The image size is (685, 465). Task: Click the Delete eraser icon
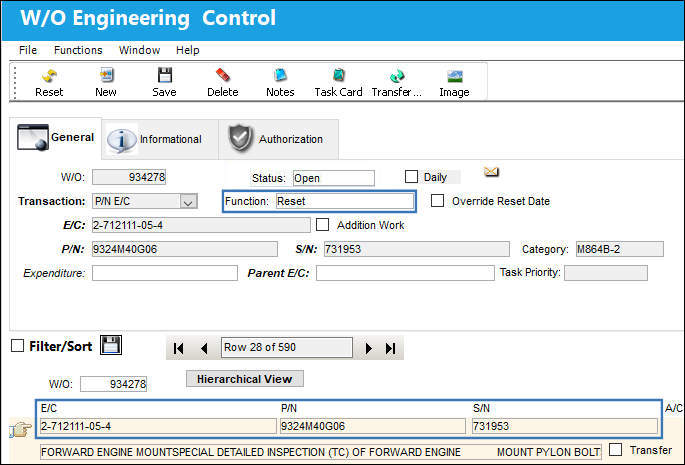(x=222, y=75)
